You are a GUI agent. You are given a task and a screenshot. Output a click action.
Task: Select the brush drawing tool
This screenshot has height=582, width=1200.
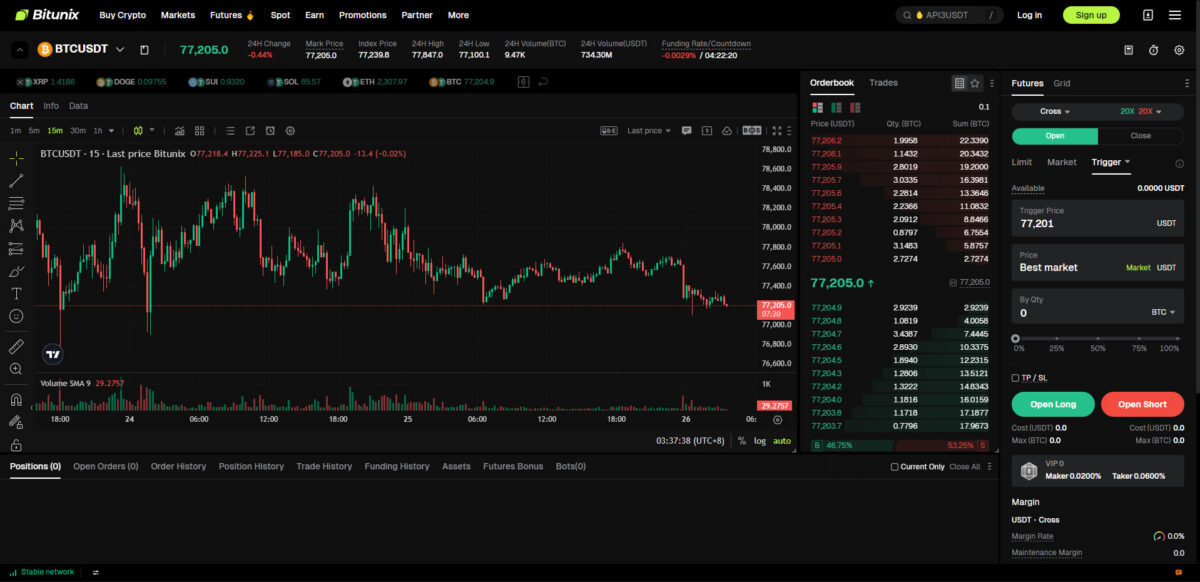pyautogui.click(x=16, y=271)
